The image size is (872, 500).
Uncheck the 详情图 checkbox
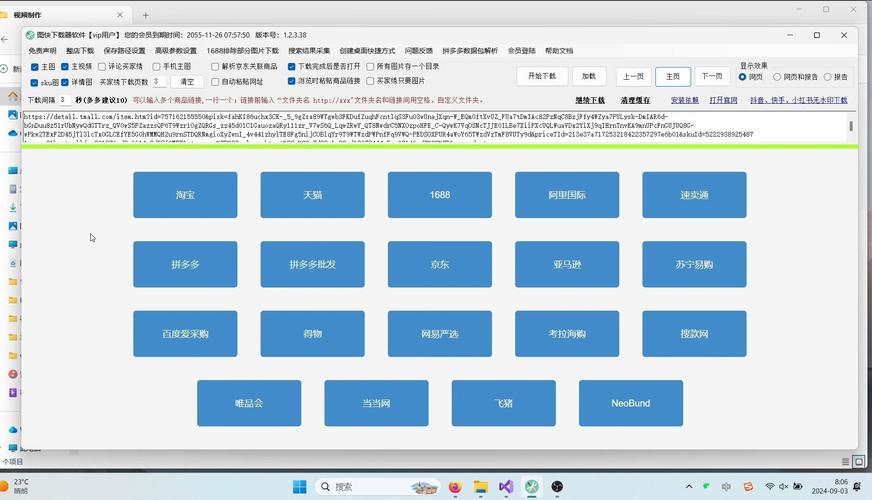(x=65, y=82)
